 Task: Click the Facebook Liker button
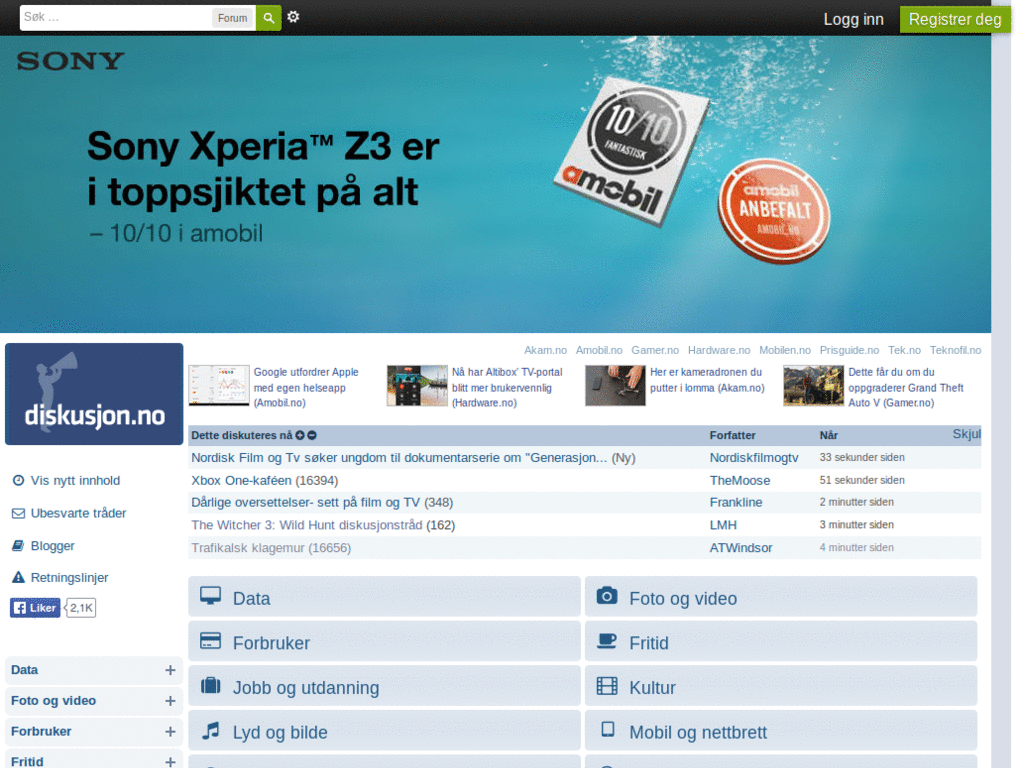click(x=35, y=608)
